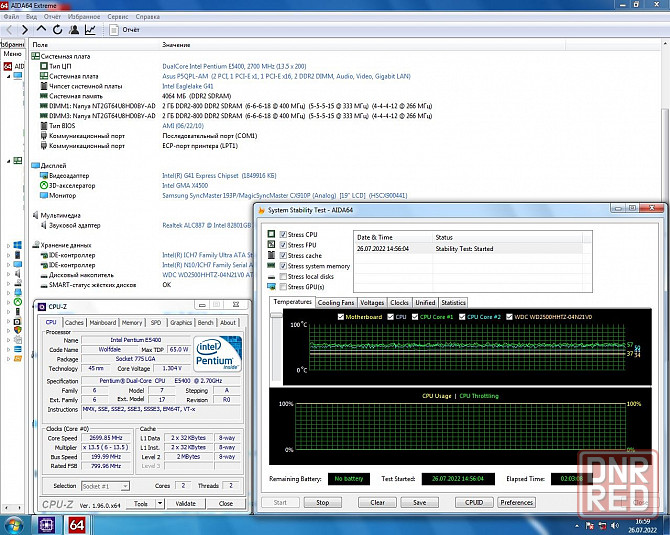Open the Mainboard tab in CPU-Z
Image resolution: width=670 pixels, height=535 pixels.
[x=103, y=322]
